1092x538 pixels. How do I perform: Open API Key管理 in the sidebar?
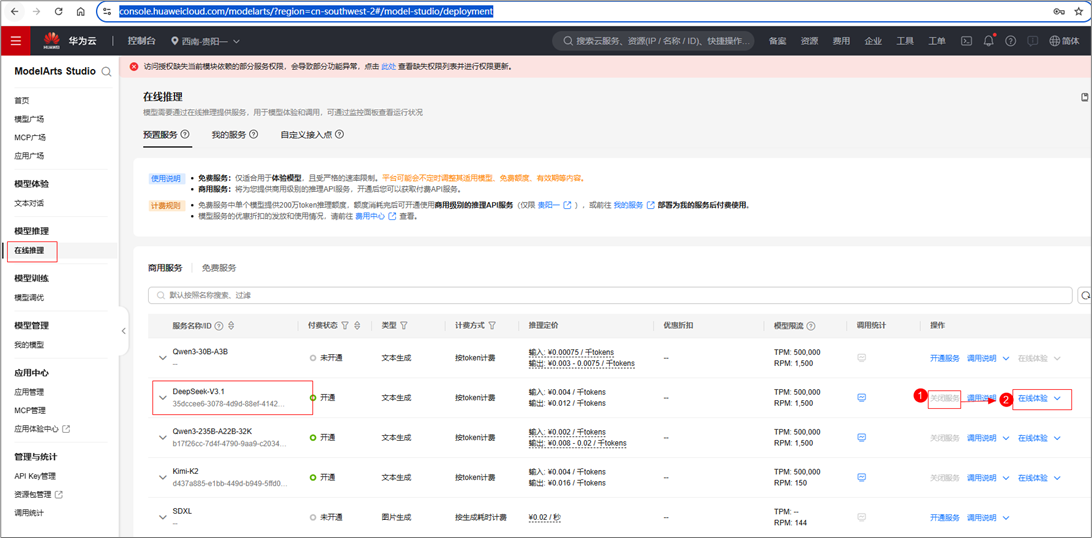tap(35, 476)
